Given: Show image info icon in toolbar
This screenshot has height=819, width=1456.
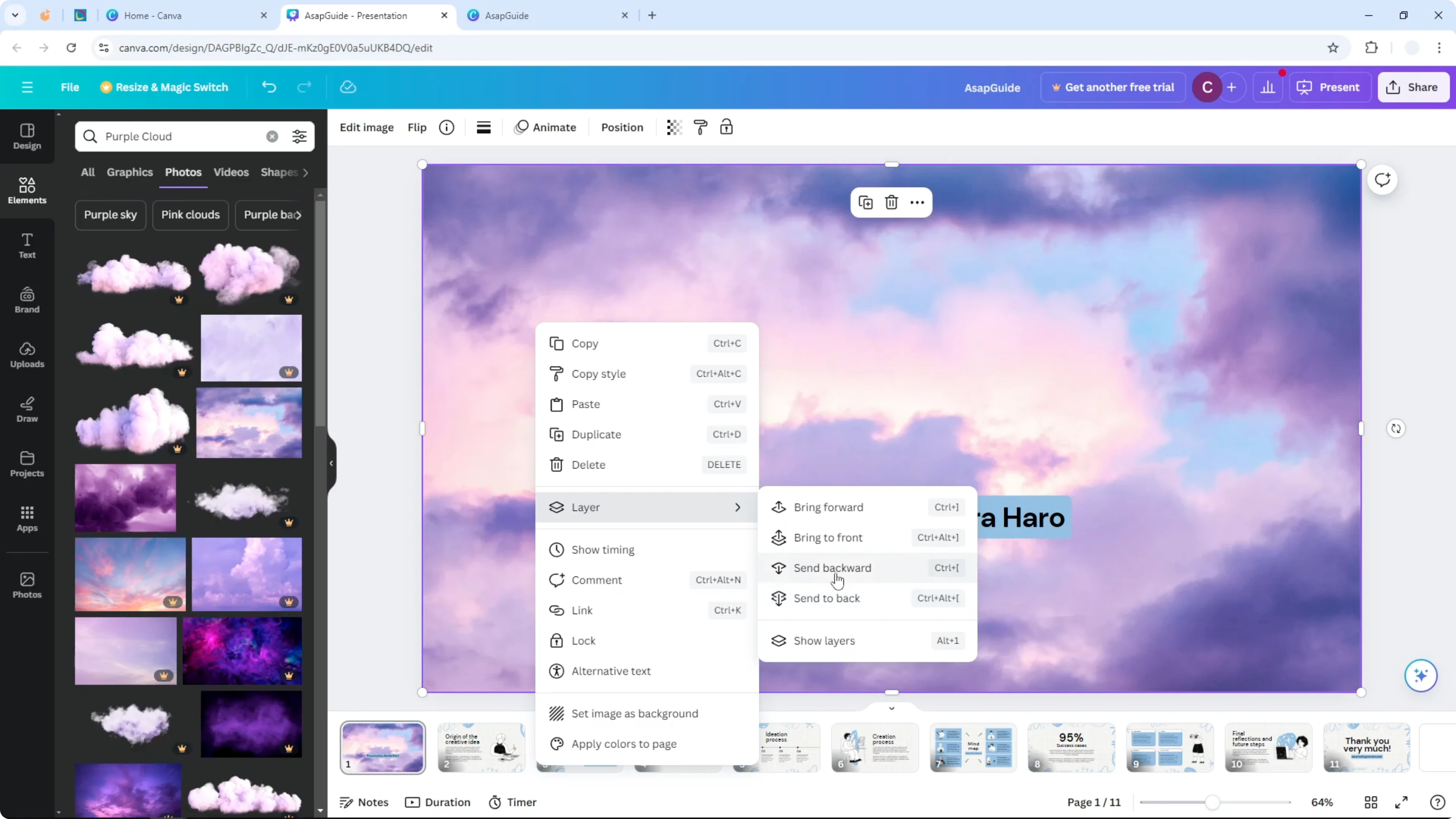Looking at the screenshot, I should click(x=447, y=127).
